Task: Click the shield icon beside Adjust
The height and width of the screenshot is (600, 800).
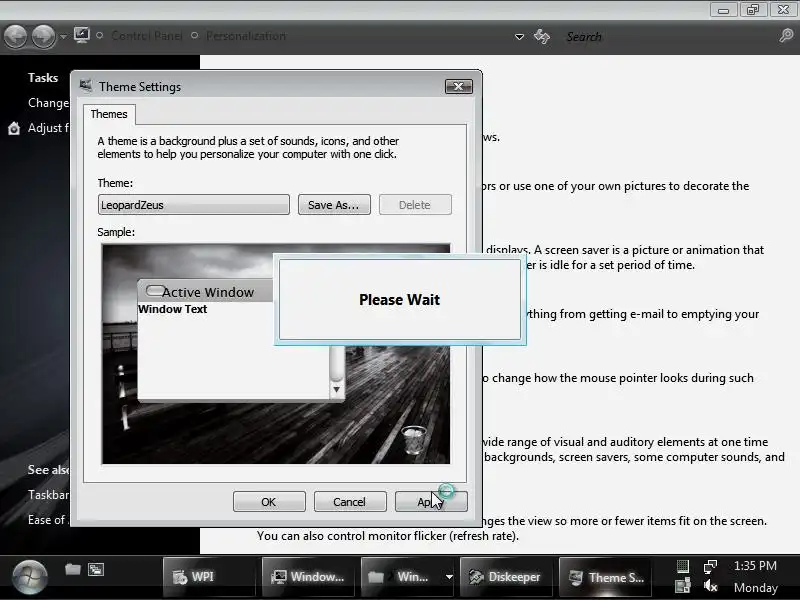Action: [14, 128]
